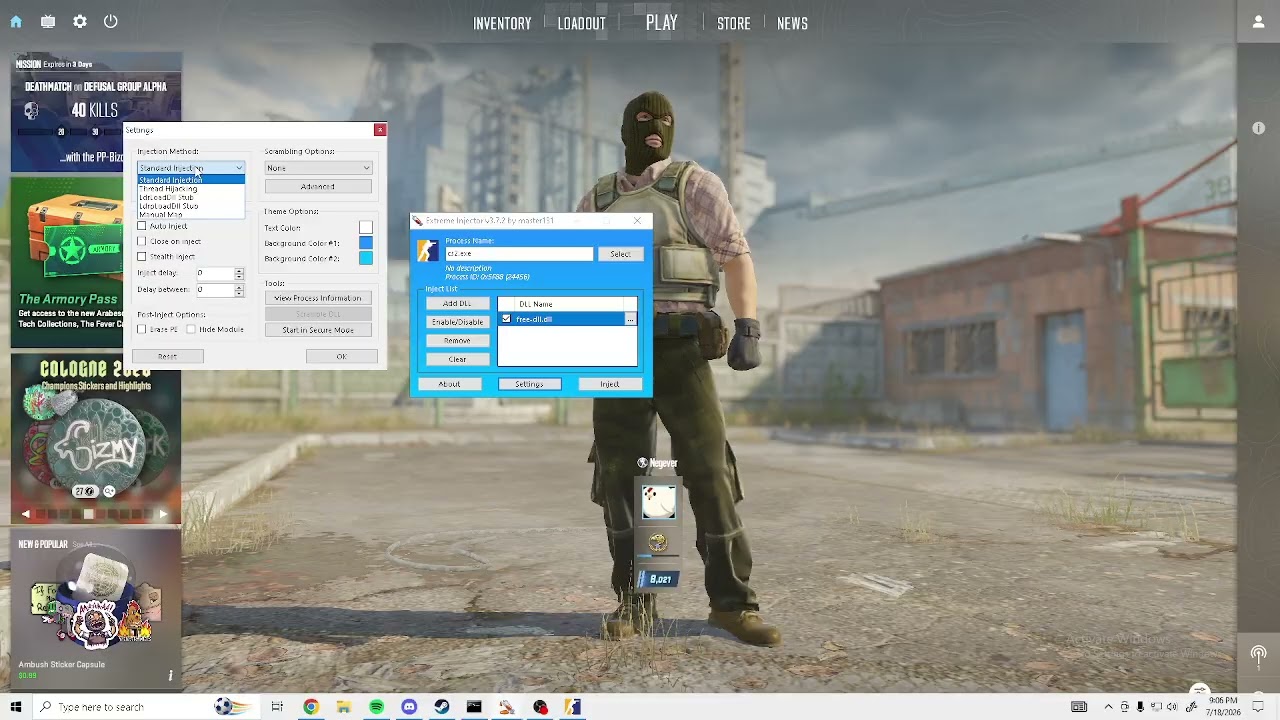The width and height of the screenshot is (1280, 720).
Task: Switch to Counter-Strike 2 taskbar icon
Action: click(572, 707)
